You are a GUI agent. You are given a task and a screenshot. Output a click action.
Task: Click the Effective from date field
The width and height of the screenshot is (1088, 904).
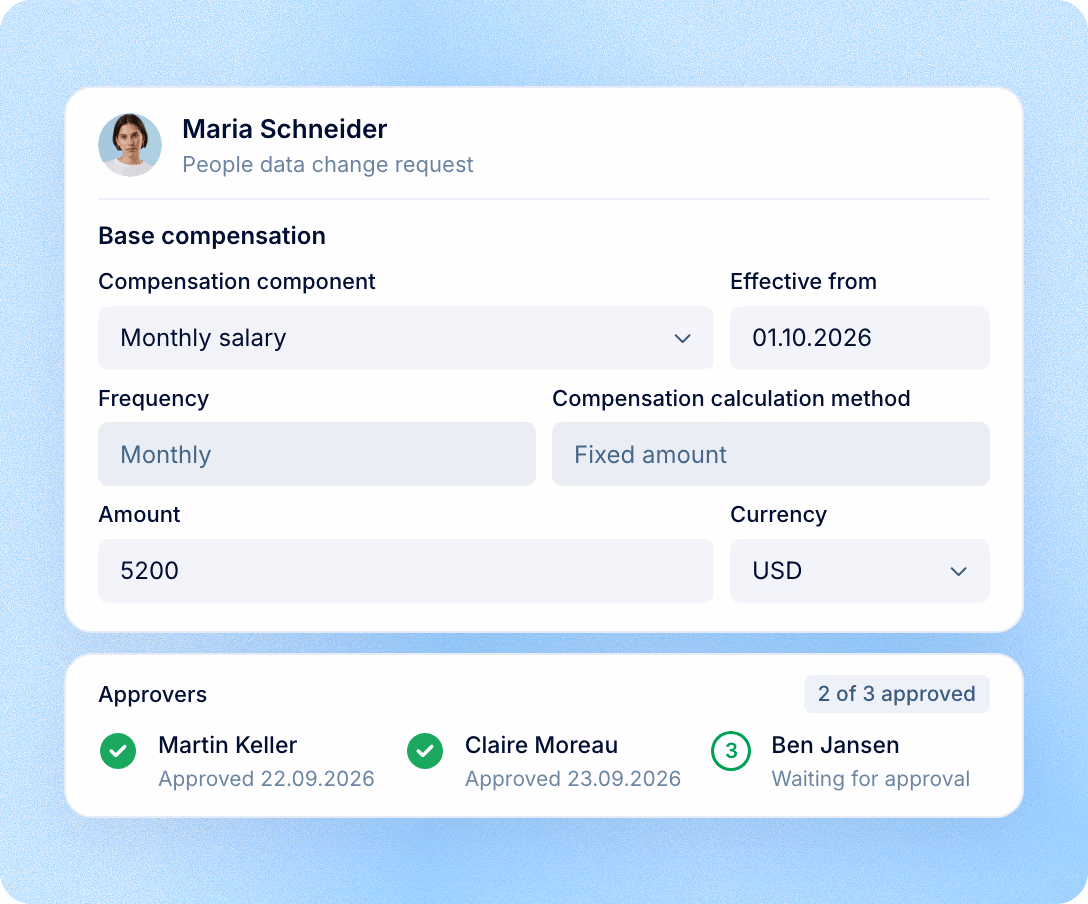click(860, 338)
